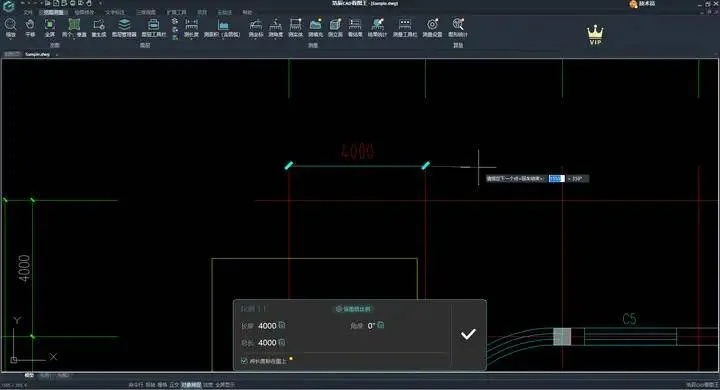
Task: Click the measure angle tool
Action: (276, 27)
